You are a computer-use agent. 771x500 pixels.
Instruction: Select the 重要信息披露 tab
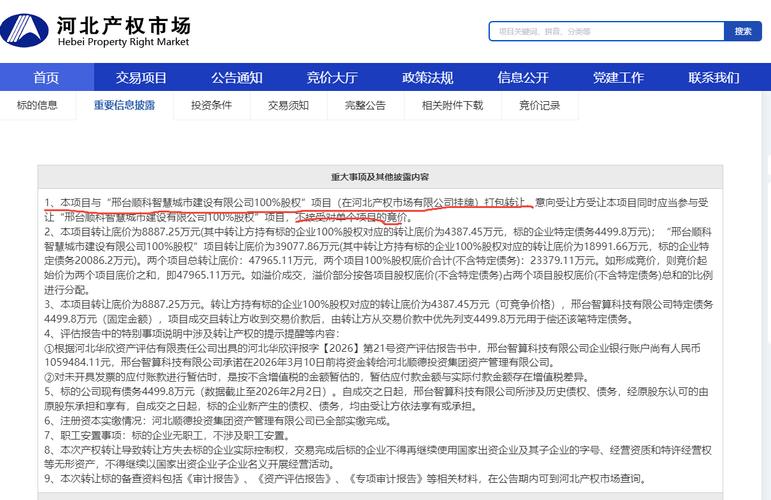[x=124, y=105]
